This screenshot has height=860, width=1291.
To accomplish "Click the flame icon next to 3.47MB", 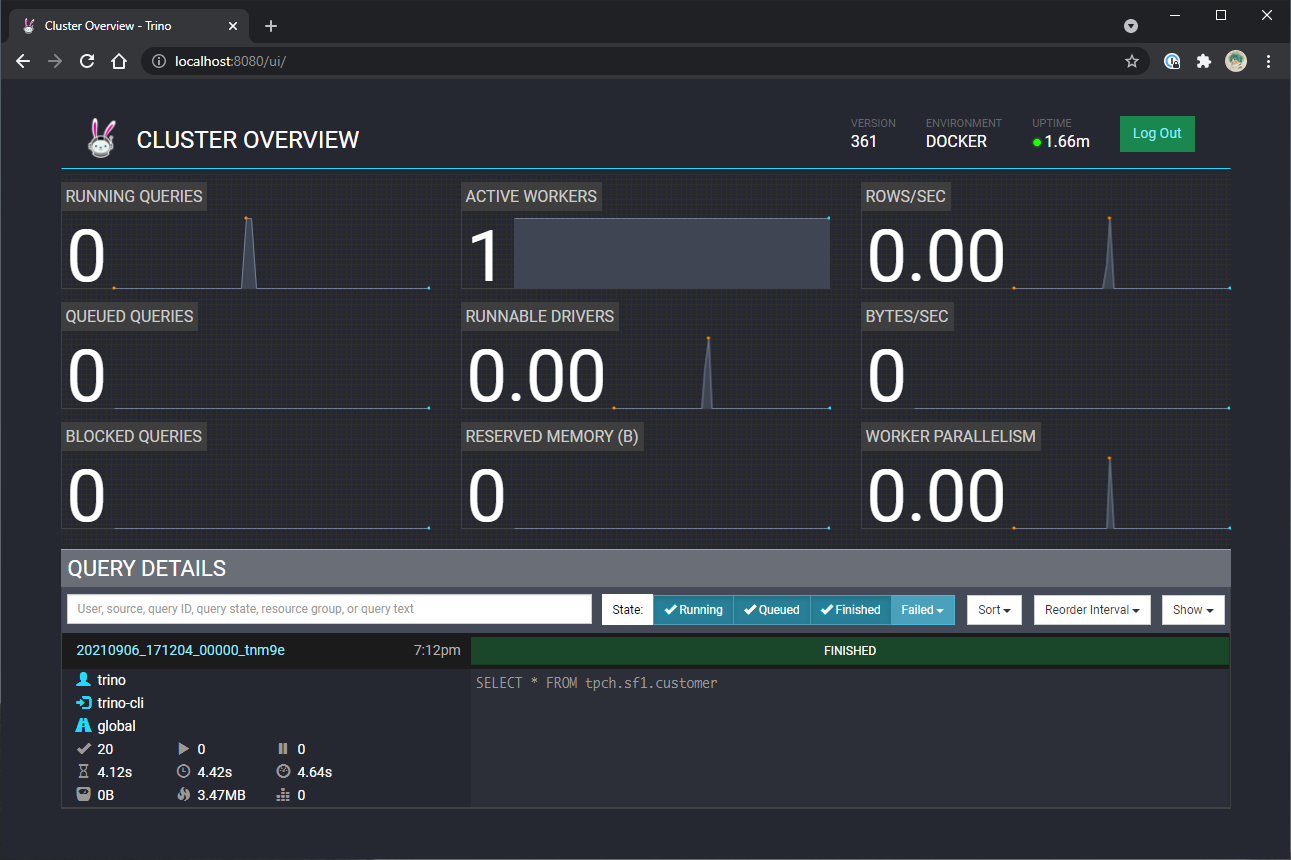I will pyautogui.click(x=183, y=795).
